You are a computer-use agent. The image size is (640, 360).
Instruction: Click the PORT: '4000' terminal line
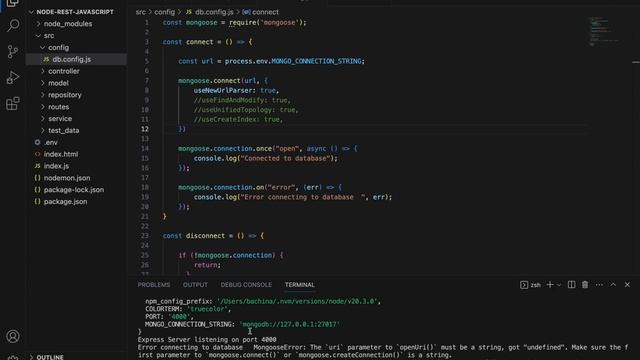(169, 316)
